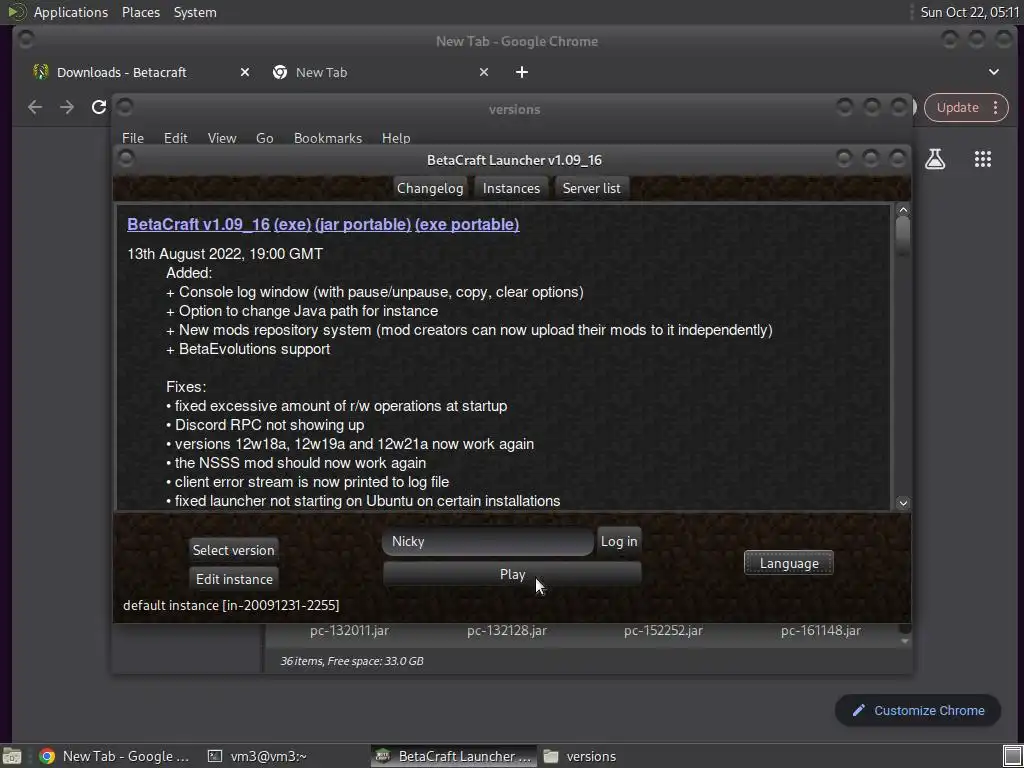Click the show desktop icon in taskbar

pos(12,756)
